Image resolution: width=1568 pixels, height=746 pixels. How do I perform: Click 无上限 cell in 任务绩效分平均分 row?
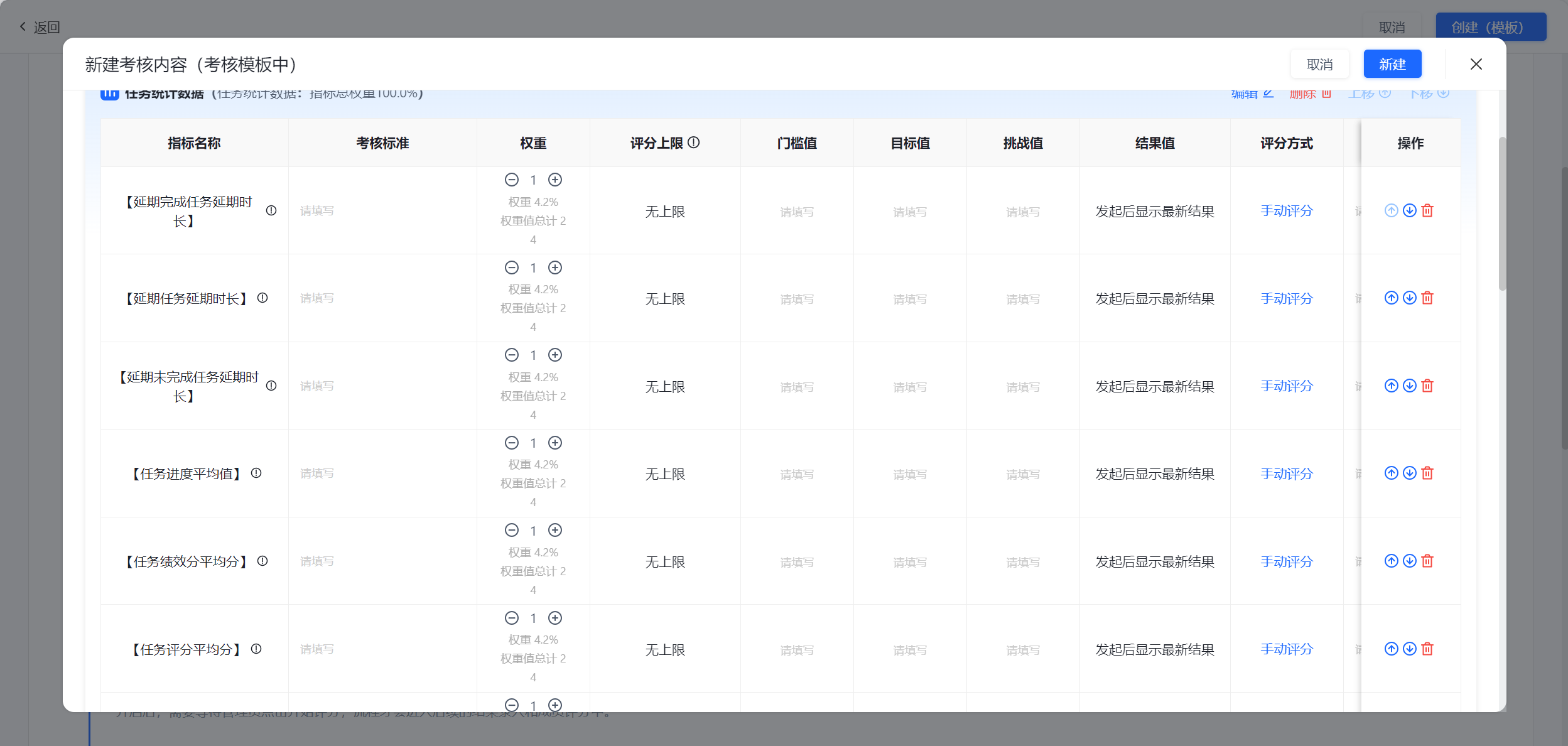(665, 562)
